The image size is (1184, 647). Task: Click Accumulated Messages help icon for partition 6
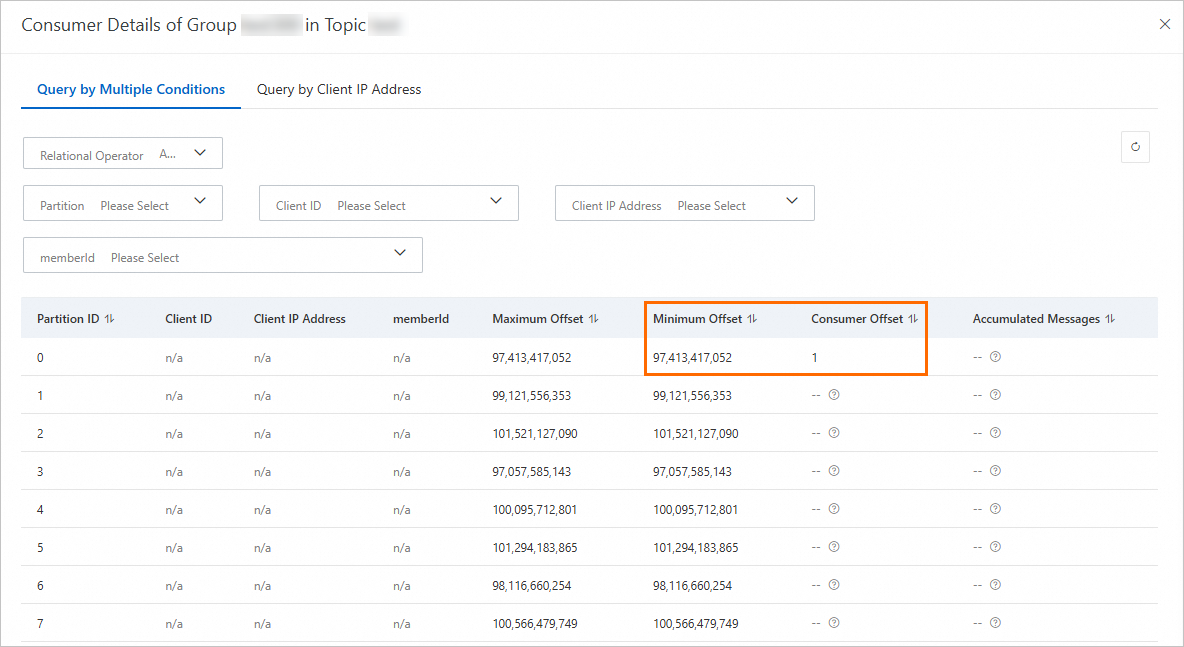[x=995, y=584]
